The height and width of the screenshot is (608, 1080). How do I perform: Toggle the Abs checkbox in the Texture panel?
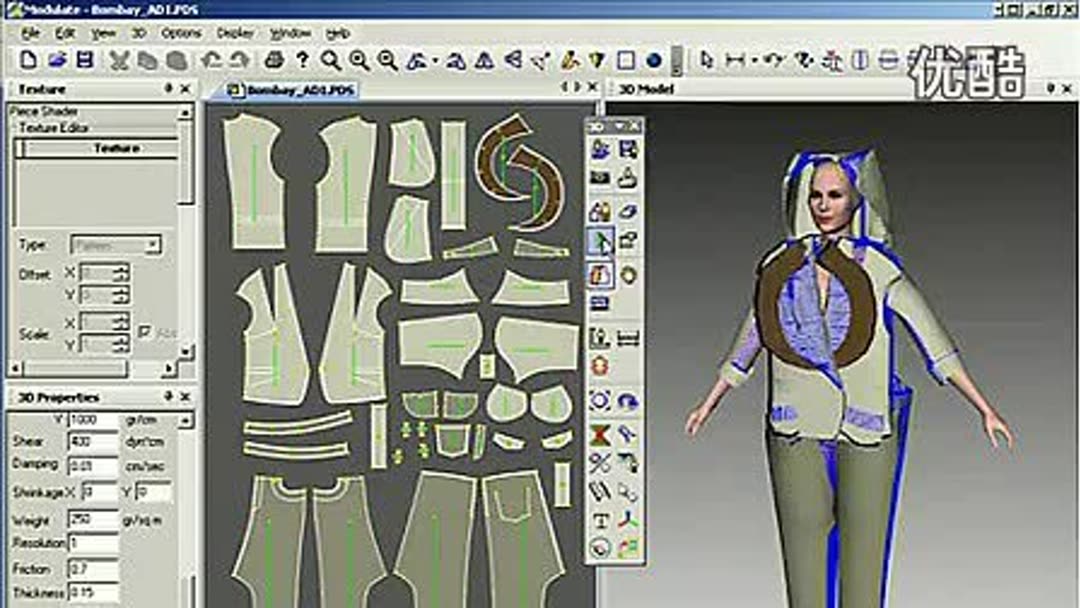click(145, 330)
